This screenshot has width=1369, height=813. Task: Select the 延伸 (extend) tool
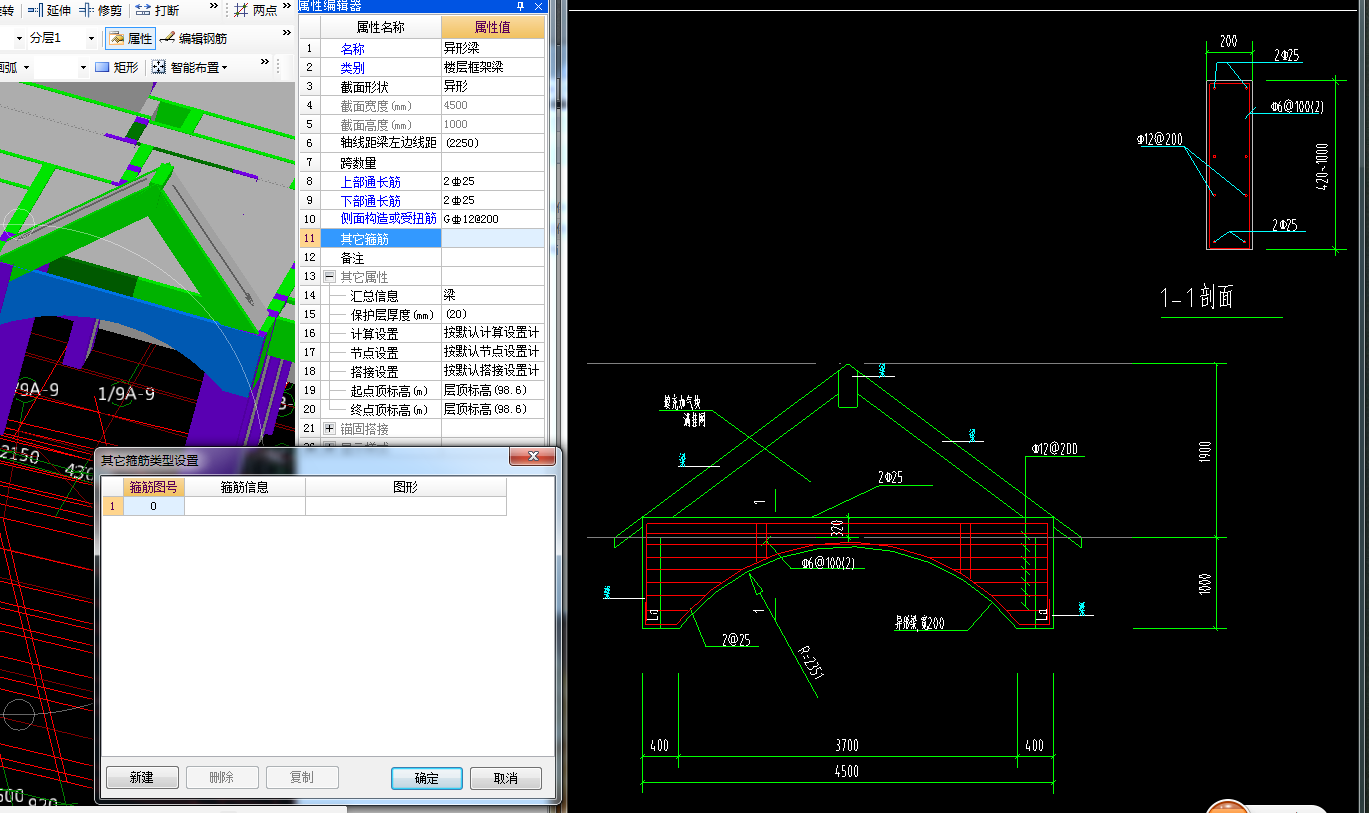point(50,10)
